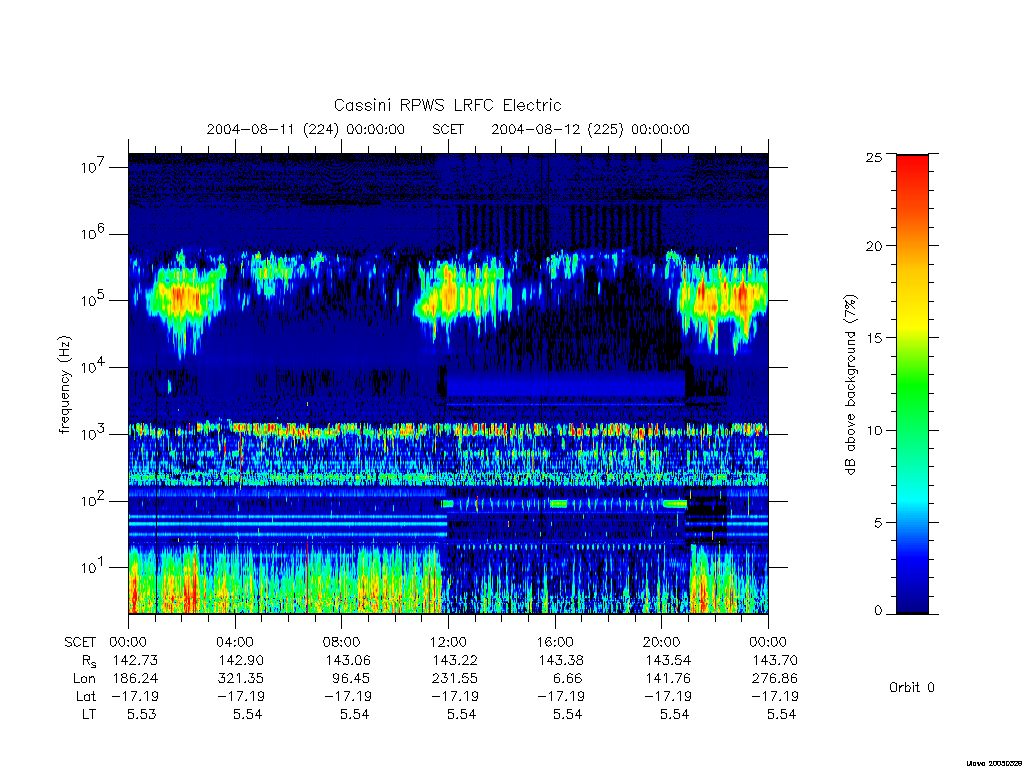Click the spectrogram plot area
Viewport: 1024px width, 768px height.
[x=448, y=383]
